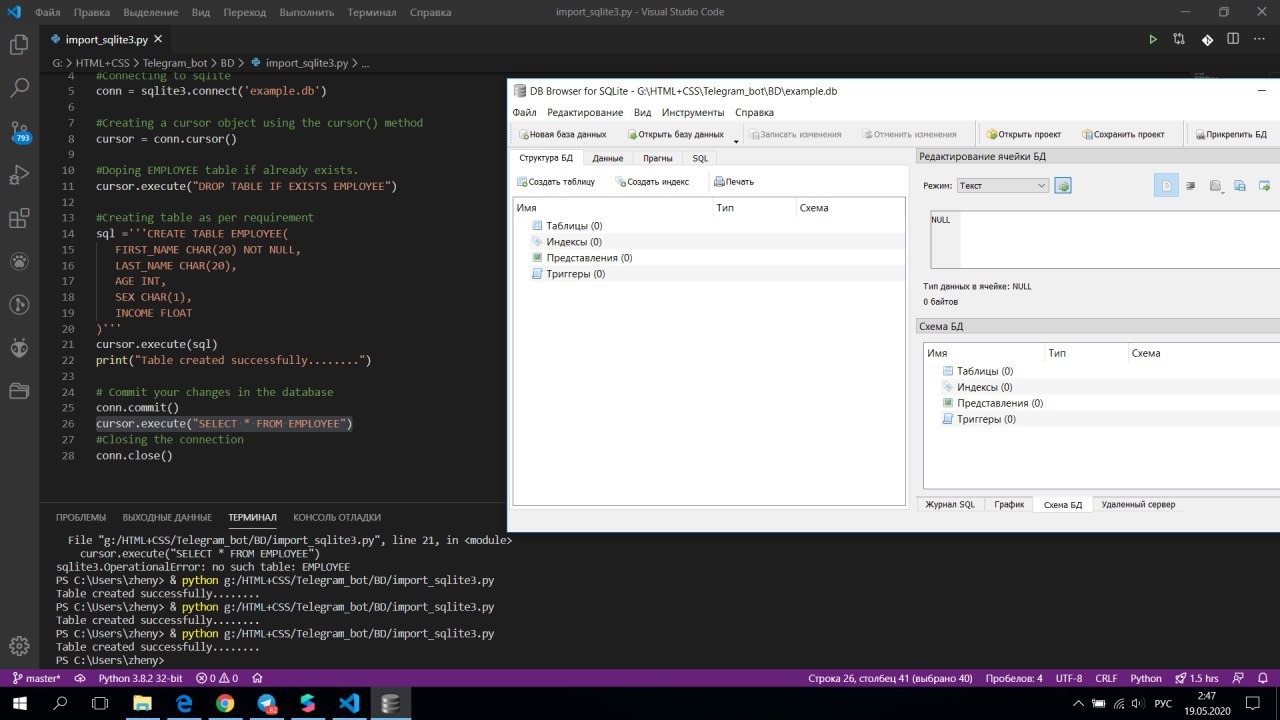This screenshot has height=720, width=1280.
Task: Click Attach DB (Прикрепить БД) toolbar button
Action: [x=1230, y=134]
